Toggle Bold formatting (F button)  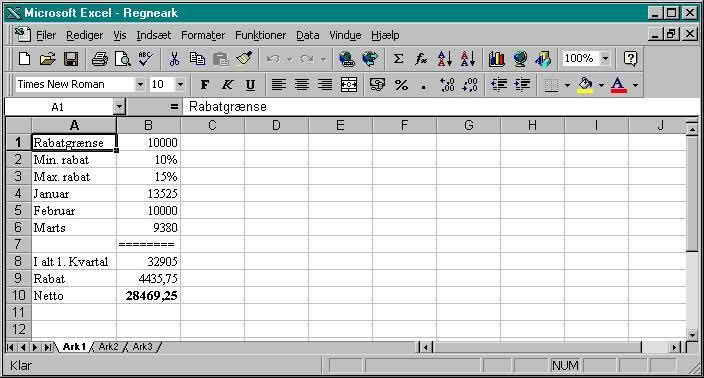pos(205,85)
